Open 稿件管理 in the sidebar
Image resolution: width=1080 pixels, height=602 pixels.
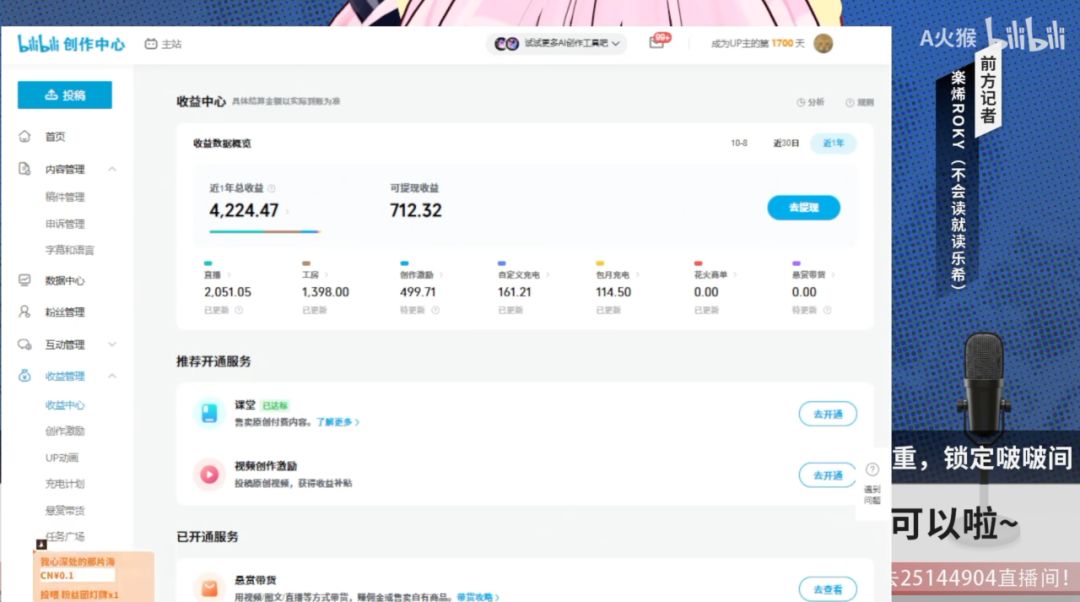pos(65,197)
